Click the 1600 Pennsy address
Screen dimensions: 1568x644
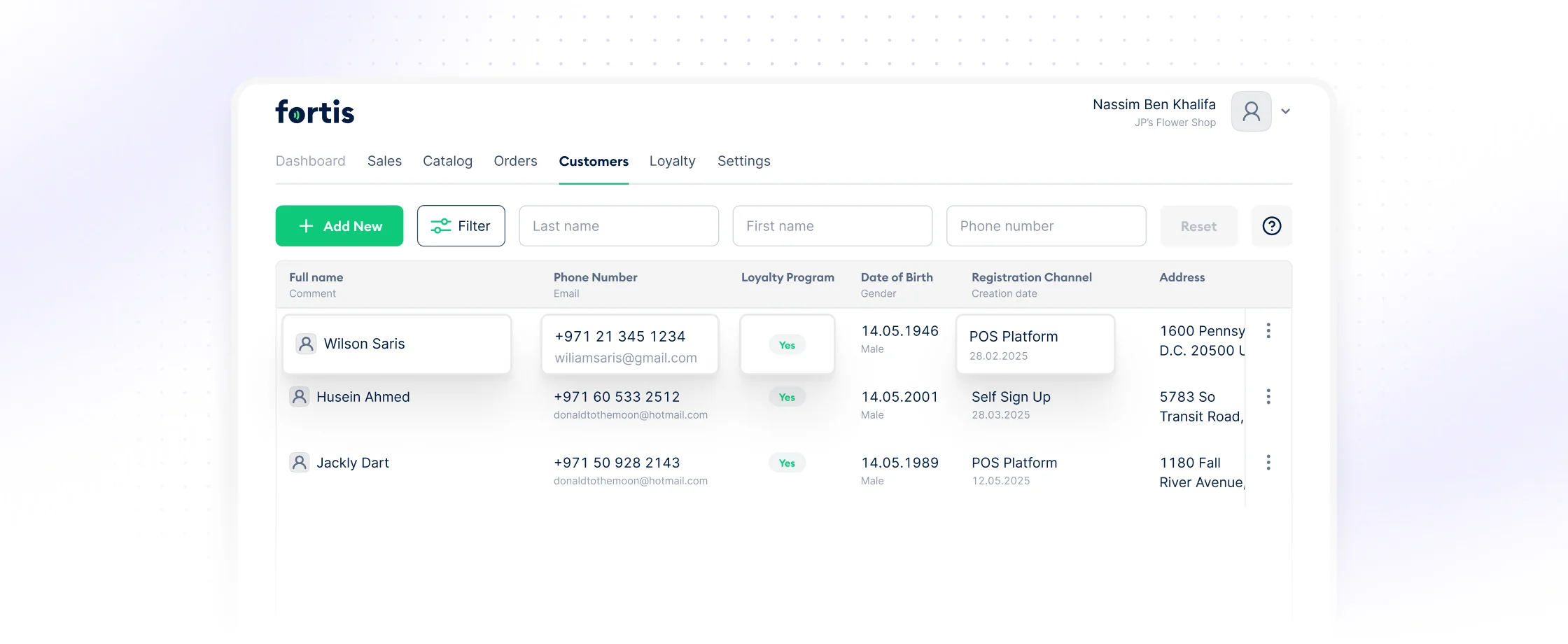(1202, 341)
